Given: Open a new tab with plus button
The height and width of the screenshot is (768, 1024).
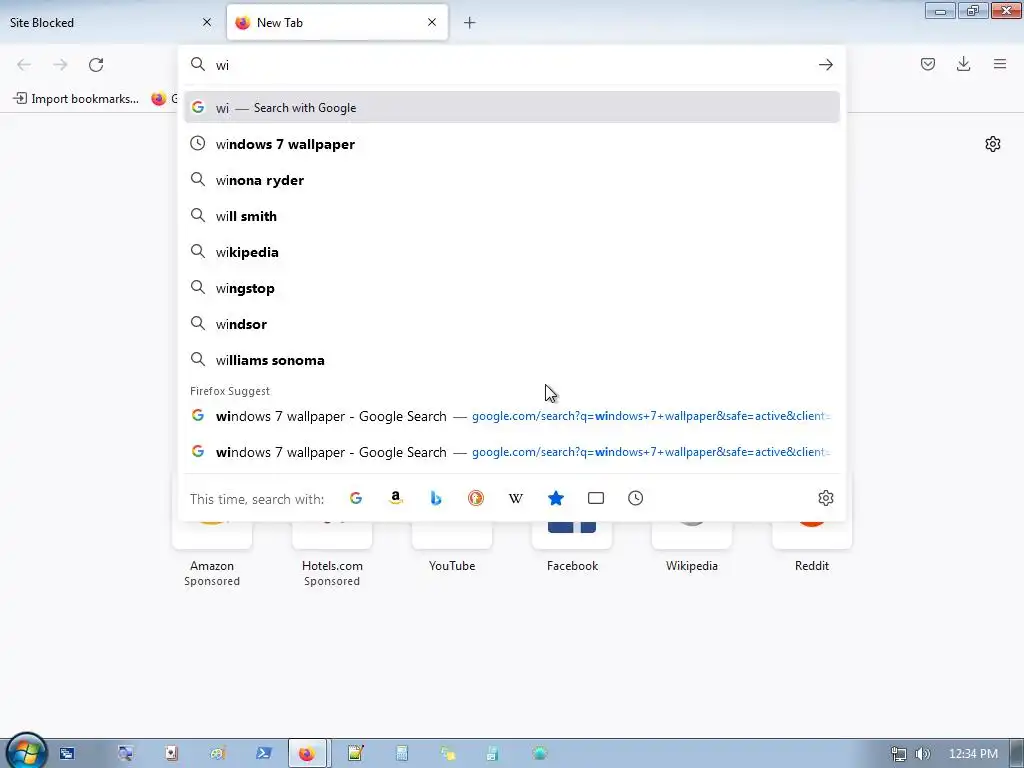Looking at the screenshot, I should 470,23.
